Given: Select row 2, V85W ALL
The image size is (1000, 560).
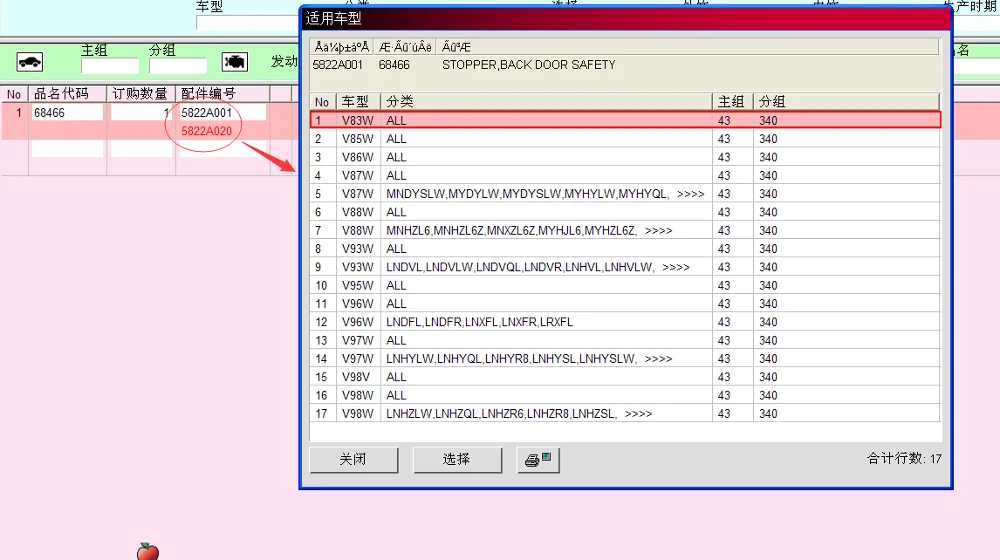Looking at the screenshot, I should click(625, 138).
